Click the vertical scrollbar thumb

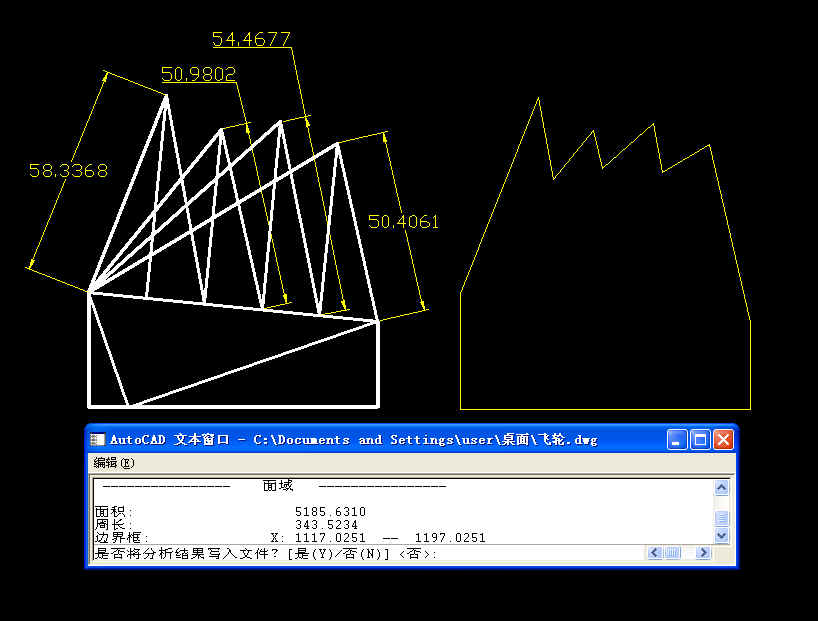(x=721, y=518)
